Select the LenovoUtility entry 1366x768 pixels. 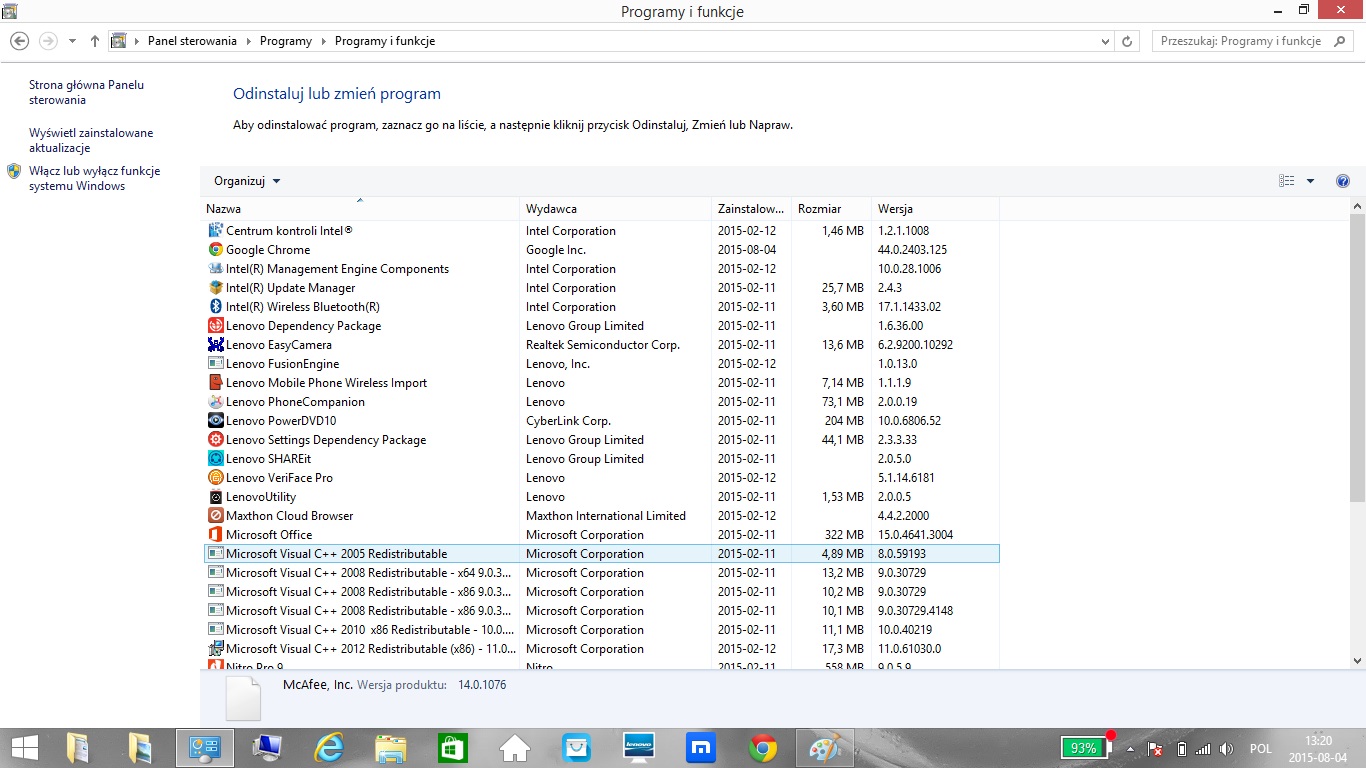click(601, 497)
